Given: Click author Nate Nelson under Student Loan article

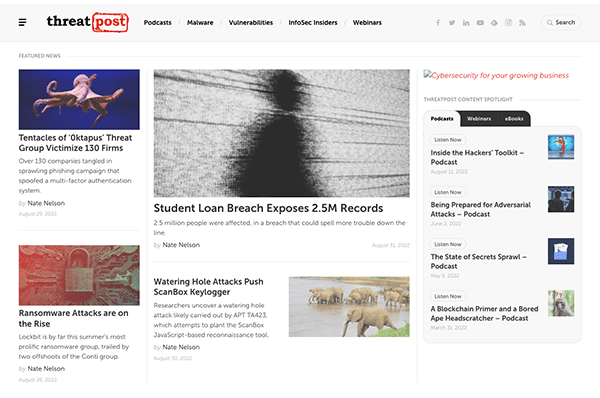Looking at the screenshot, I should click(x=181, y=245).
